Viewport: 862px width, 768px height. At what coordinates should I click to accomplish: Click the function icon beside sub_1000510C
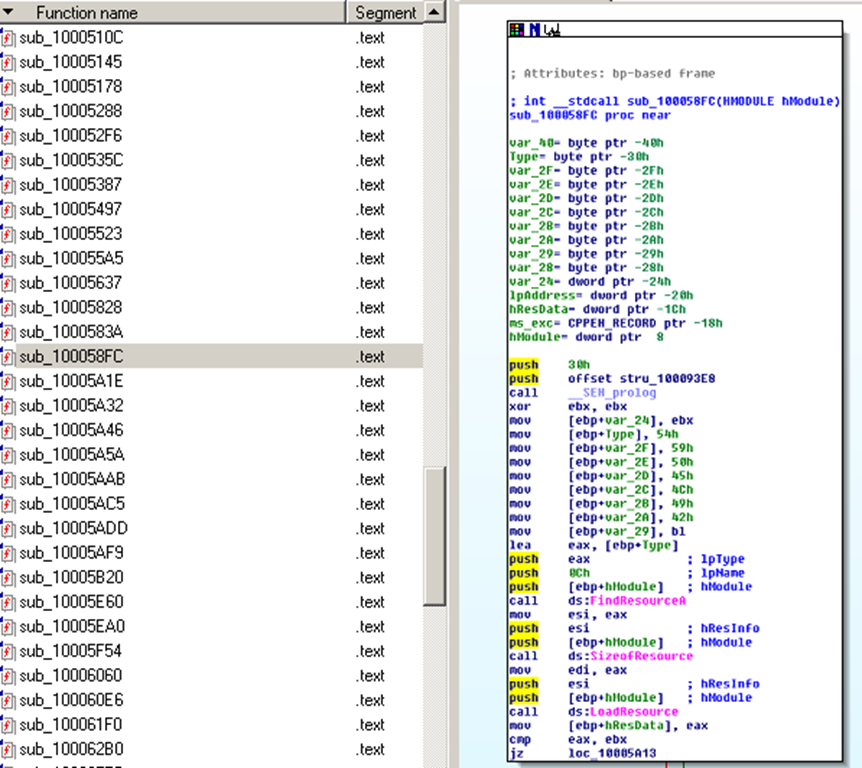8,38
